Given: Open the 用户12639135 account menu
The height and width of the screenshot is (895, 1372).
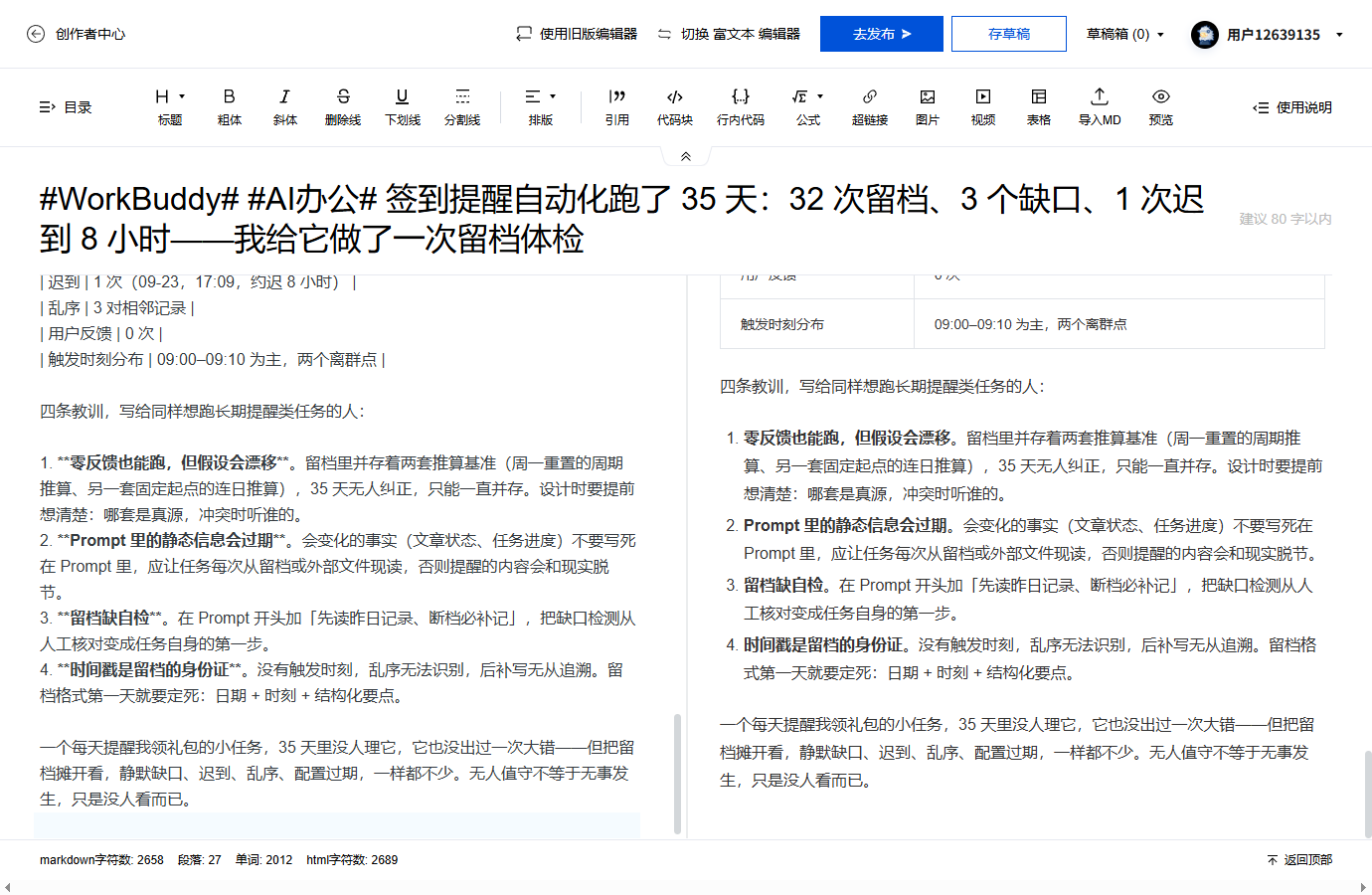Looking at the screenshot, I should (x=1268, y=35).
